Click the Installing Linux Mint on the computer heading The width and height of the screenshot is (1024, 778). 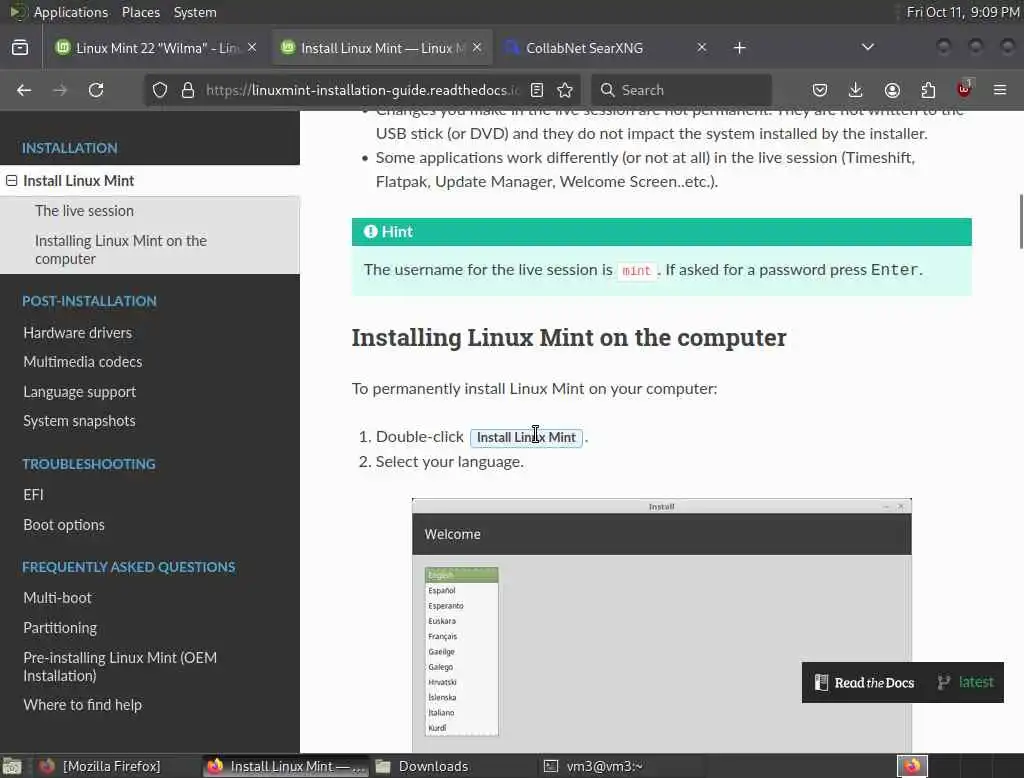(x=569, y=338)
